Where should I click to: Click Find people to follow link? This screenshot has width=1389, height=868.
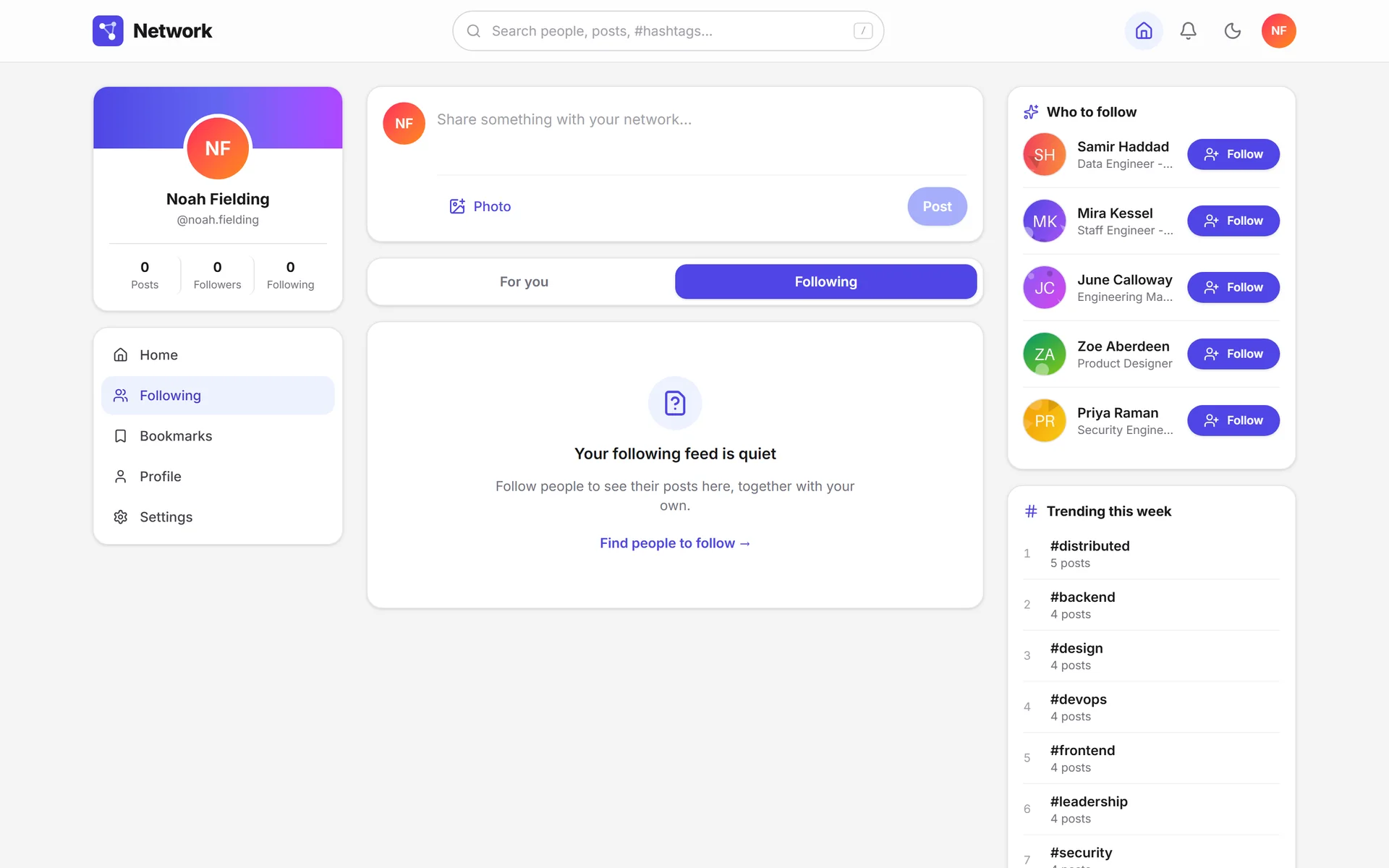coord(675,542)
